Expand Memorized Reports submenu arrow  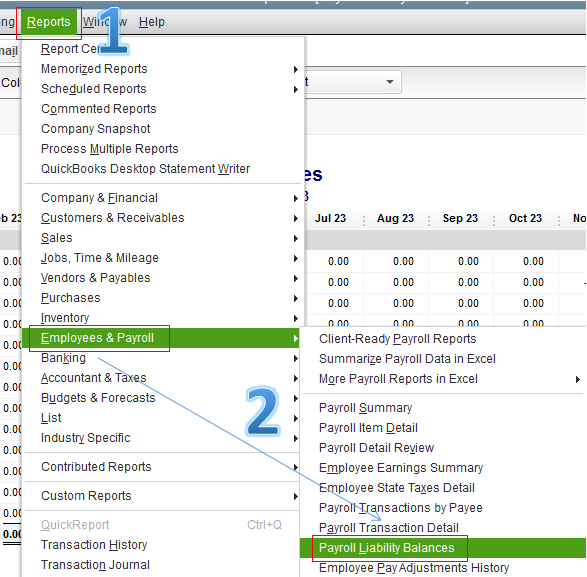click(x=296, y=69)
